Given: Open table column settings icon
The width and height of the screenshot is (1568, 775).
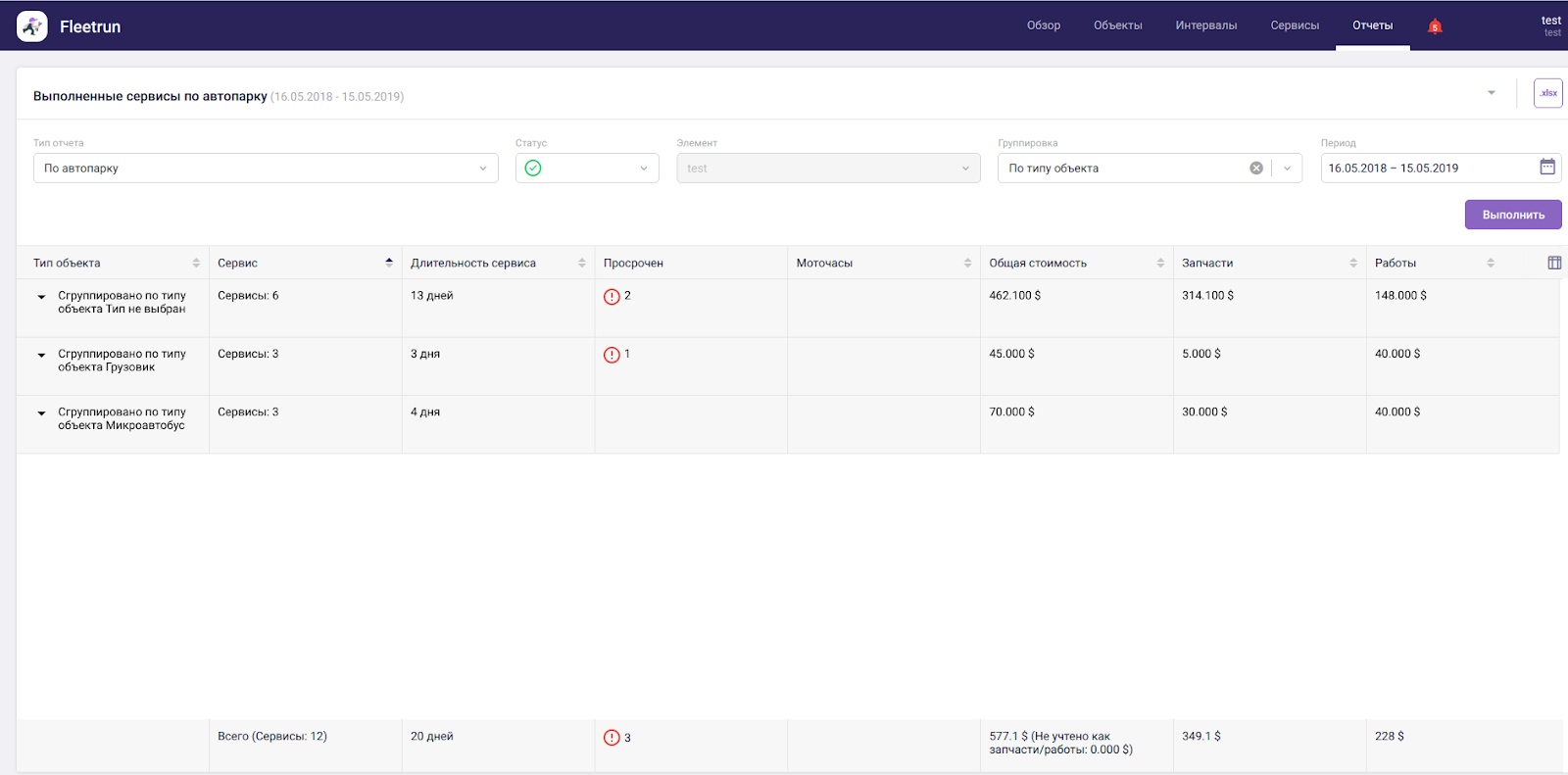Looking at the screenshot, I should coord(1554,263).
